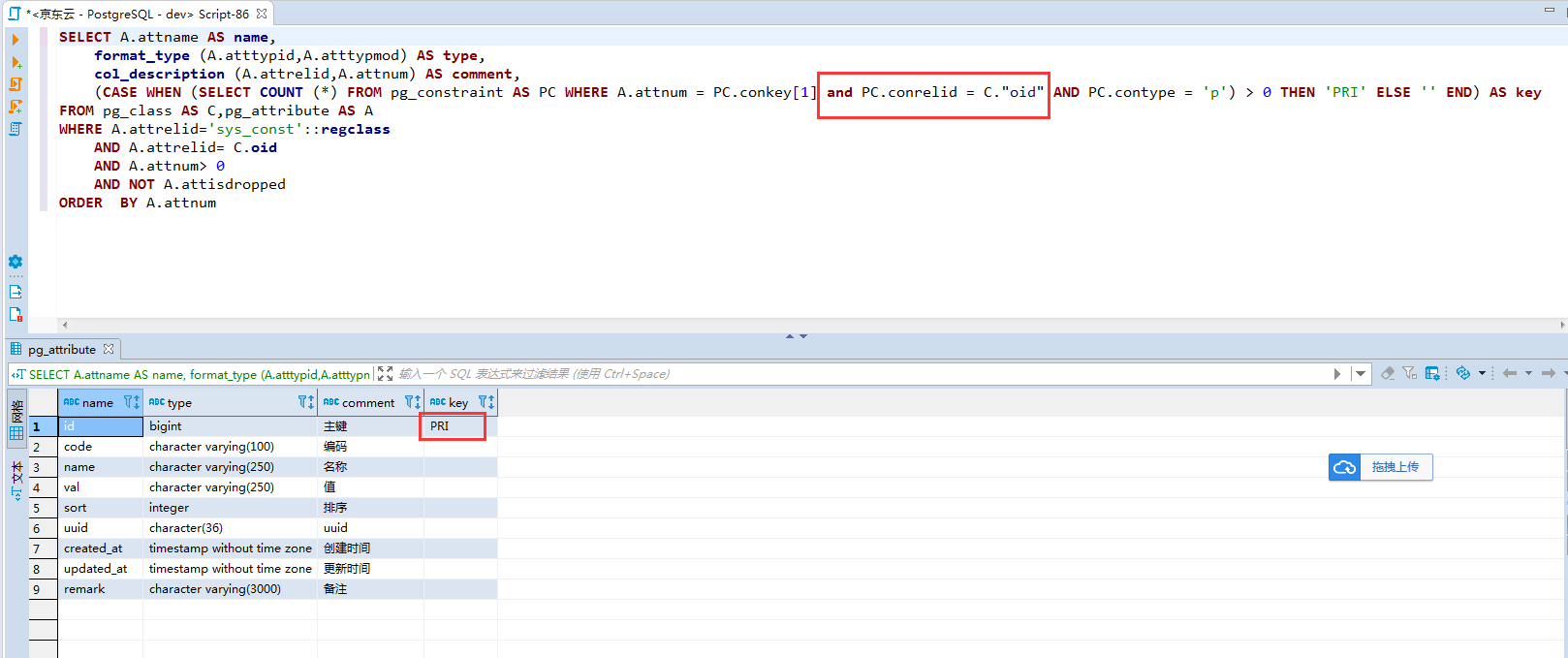The height and width of the screenshot is (658, 1568).
Task: Apply filter with the gray play arrow
Action: (x=1337, y=374)
